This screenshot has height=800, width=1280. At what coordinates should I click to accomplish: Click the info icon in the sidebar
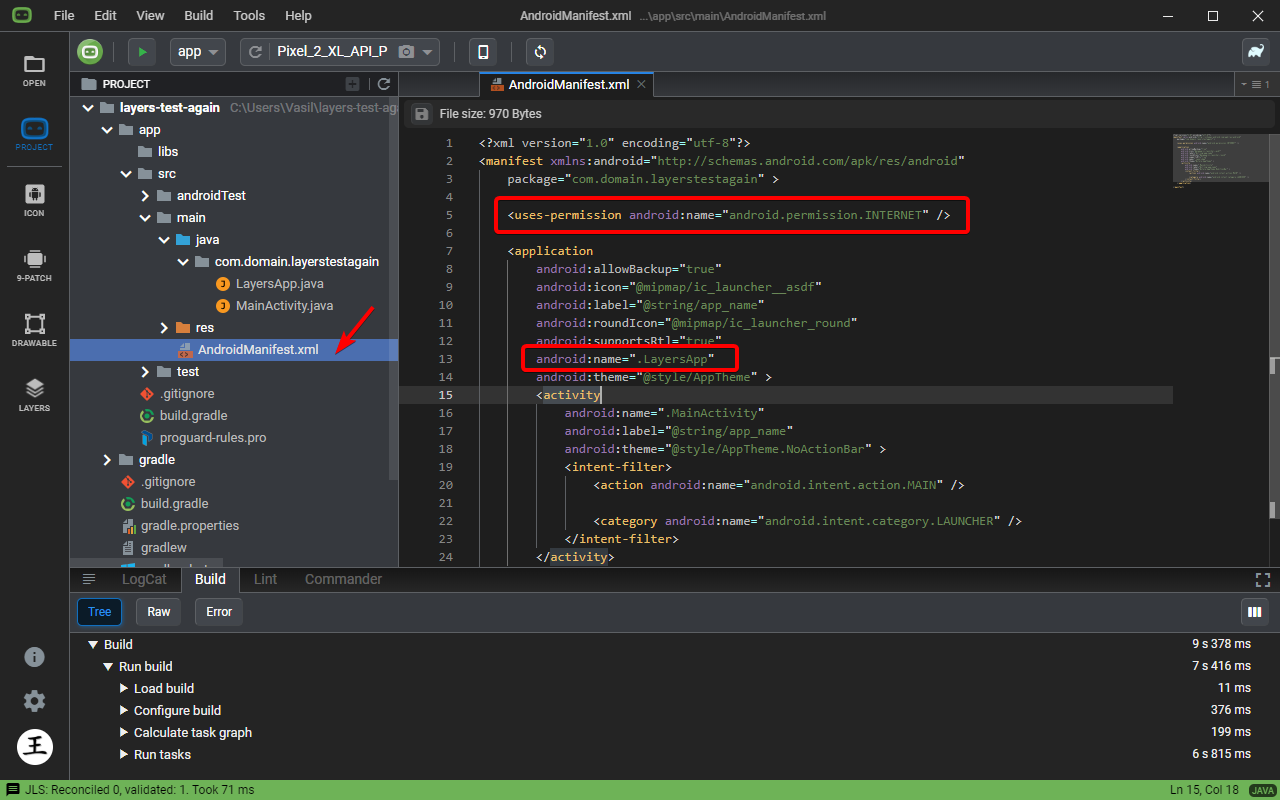[34, 657]
